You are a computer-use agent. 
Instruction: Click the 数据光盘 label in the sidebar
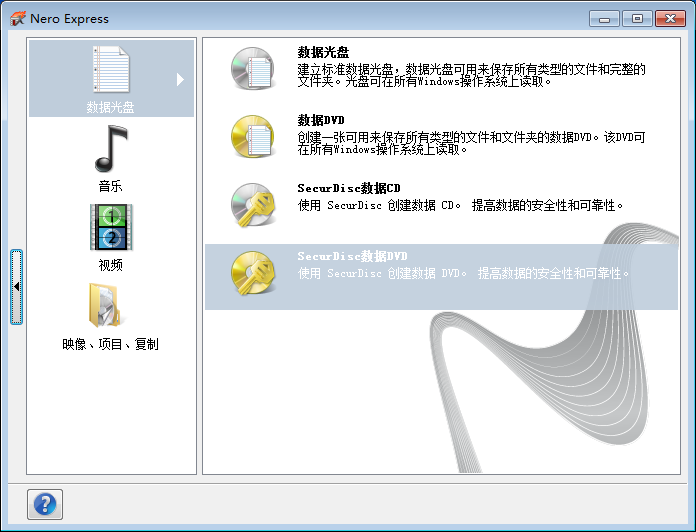(x=111, y=107)
